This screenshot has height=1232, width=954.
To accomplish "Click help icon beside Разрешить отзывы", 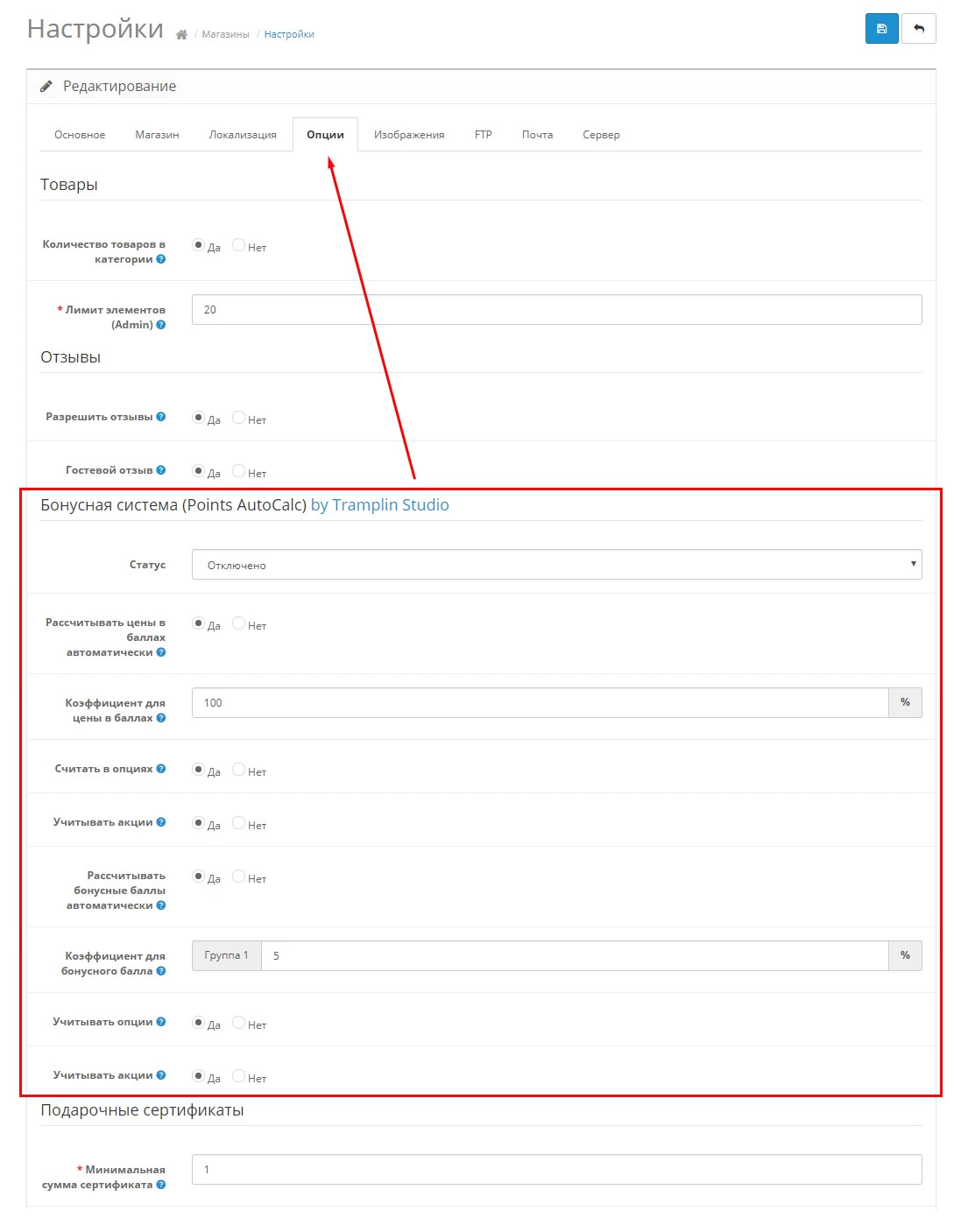I will click(160, 417).
